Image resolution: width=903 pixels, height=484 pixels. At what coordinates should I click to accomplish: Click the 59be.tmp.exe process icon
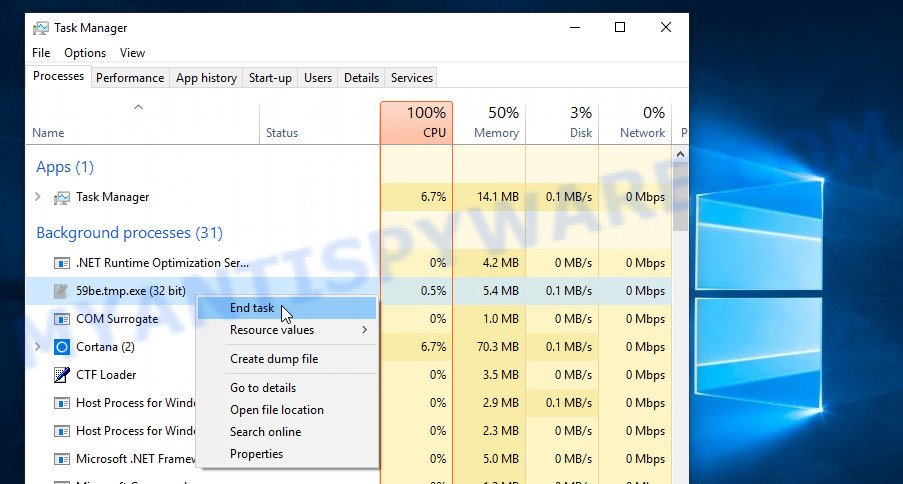coord(62,291)
